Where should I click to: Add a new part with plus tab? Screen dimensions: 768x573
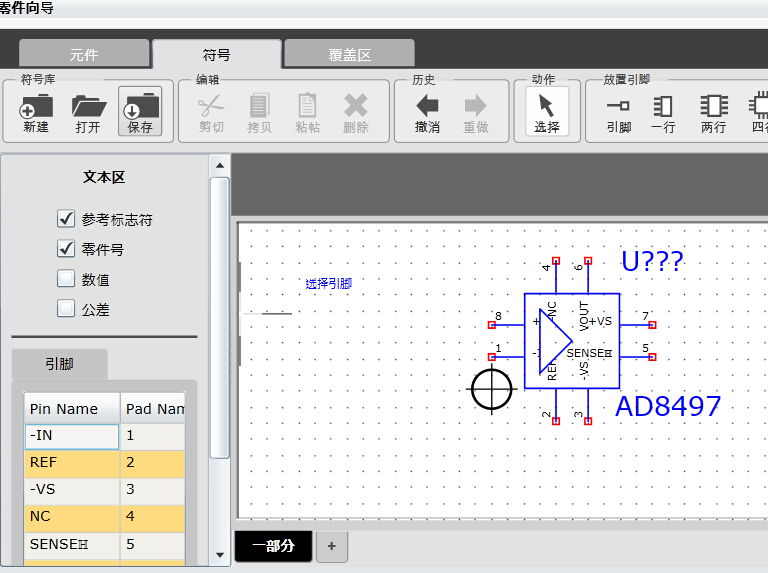332,546
